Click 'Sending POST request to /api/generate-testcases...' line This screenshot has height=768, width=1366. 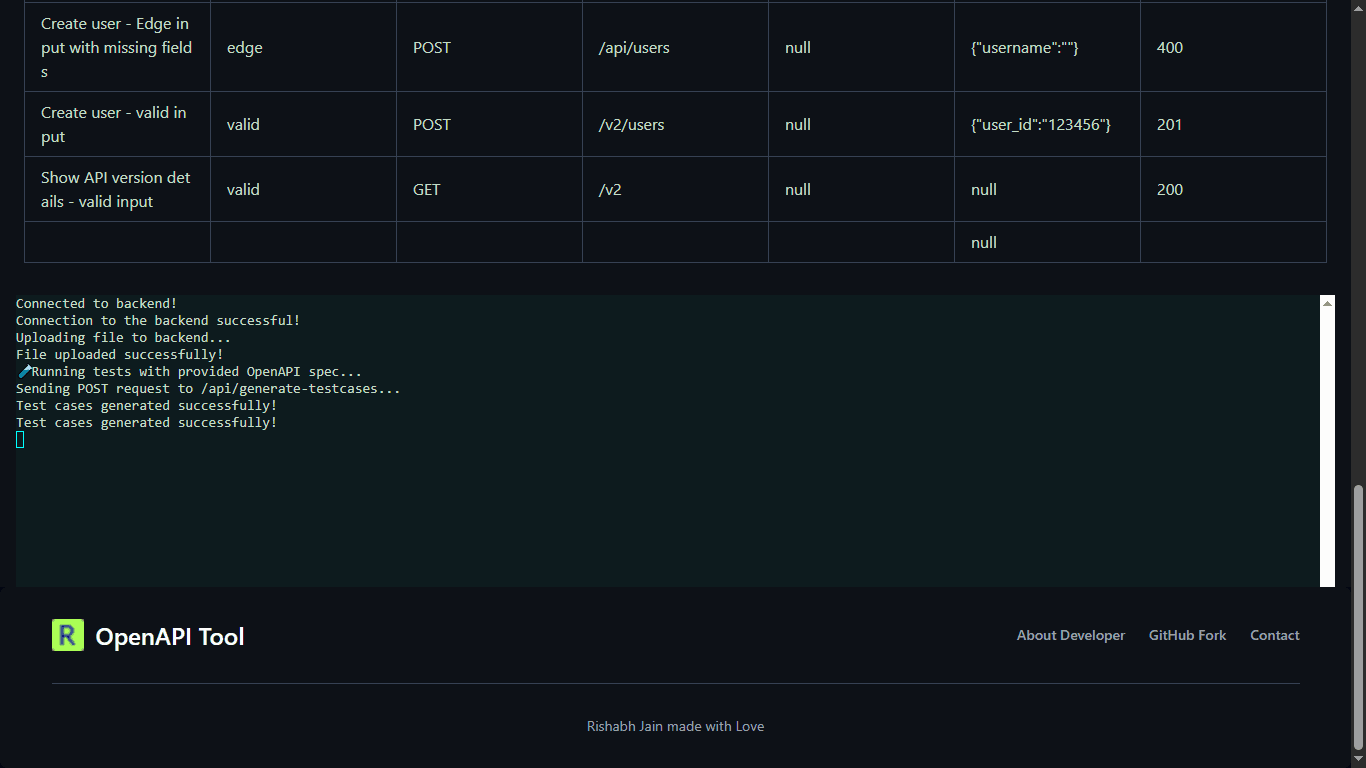tap(208, 388)
